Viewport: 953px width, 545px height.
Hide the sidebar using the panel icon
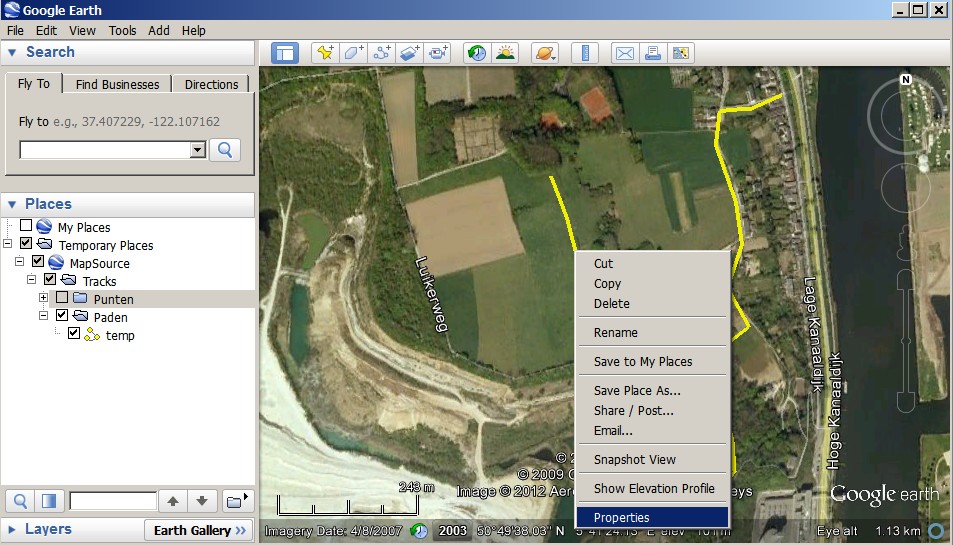(x=284, y=53)
